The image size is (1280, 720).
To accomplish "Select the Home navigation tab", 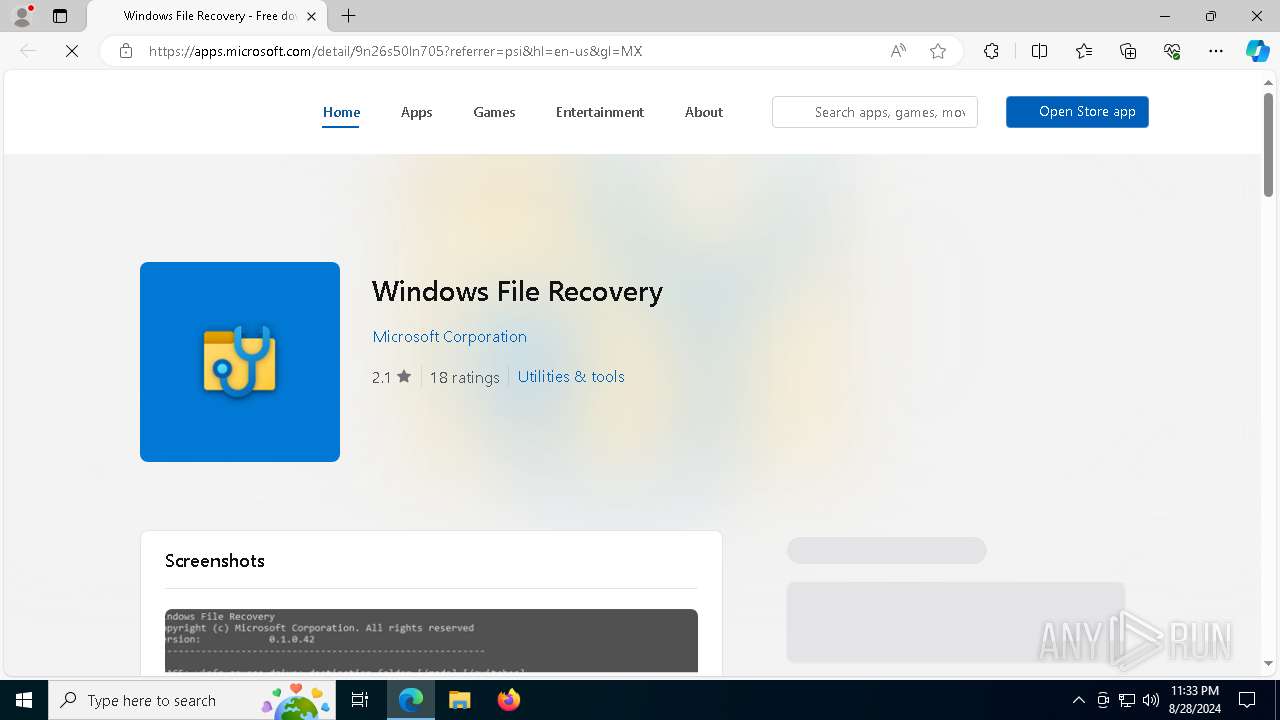I will coord(341,112).
